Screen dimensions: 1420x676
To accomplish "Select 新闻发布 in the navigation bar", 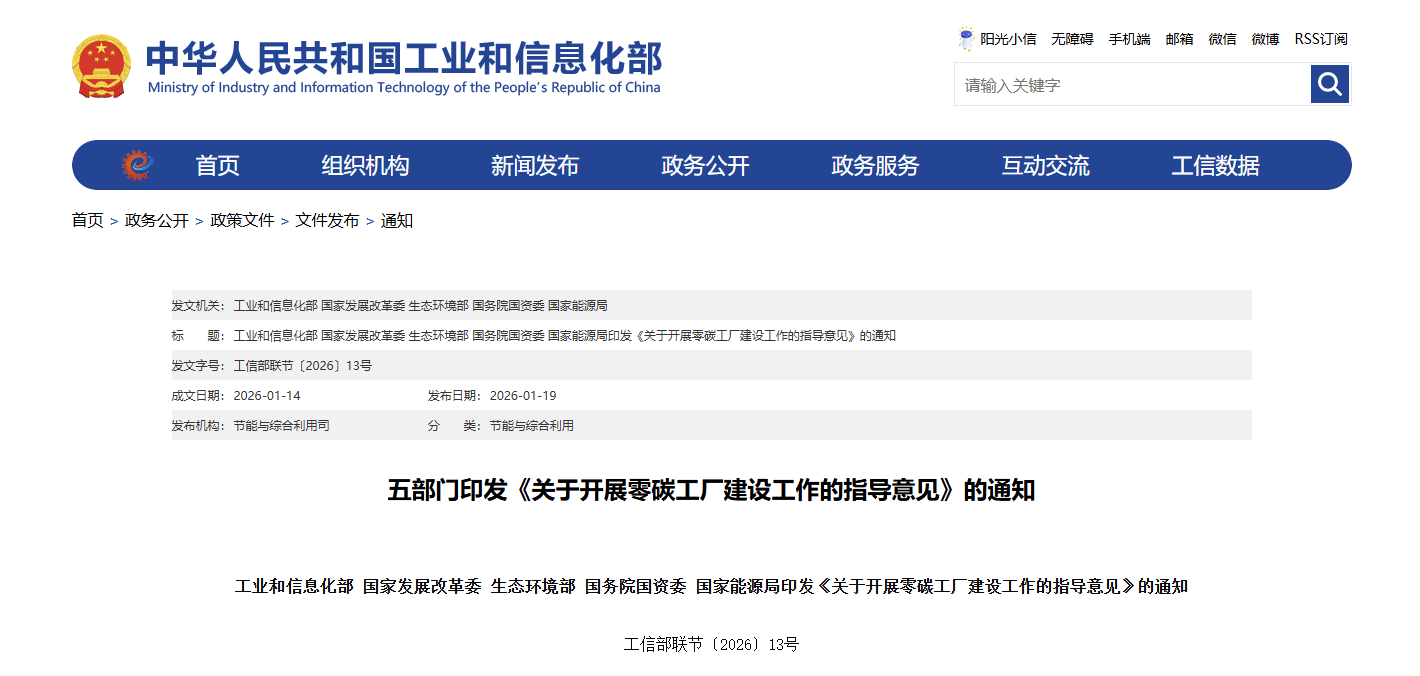I will click(534, 166).
